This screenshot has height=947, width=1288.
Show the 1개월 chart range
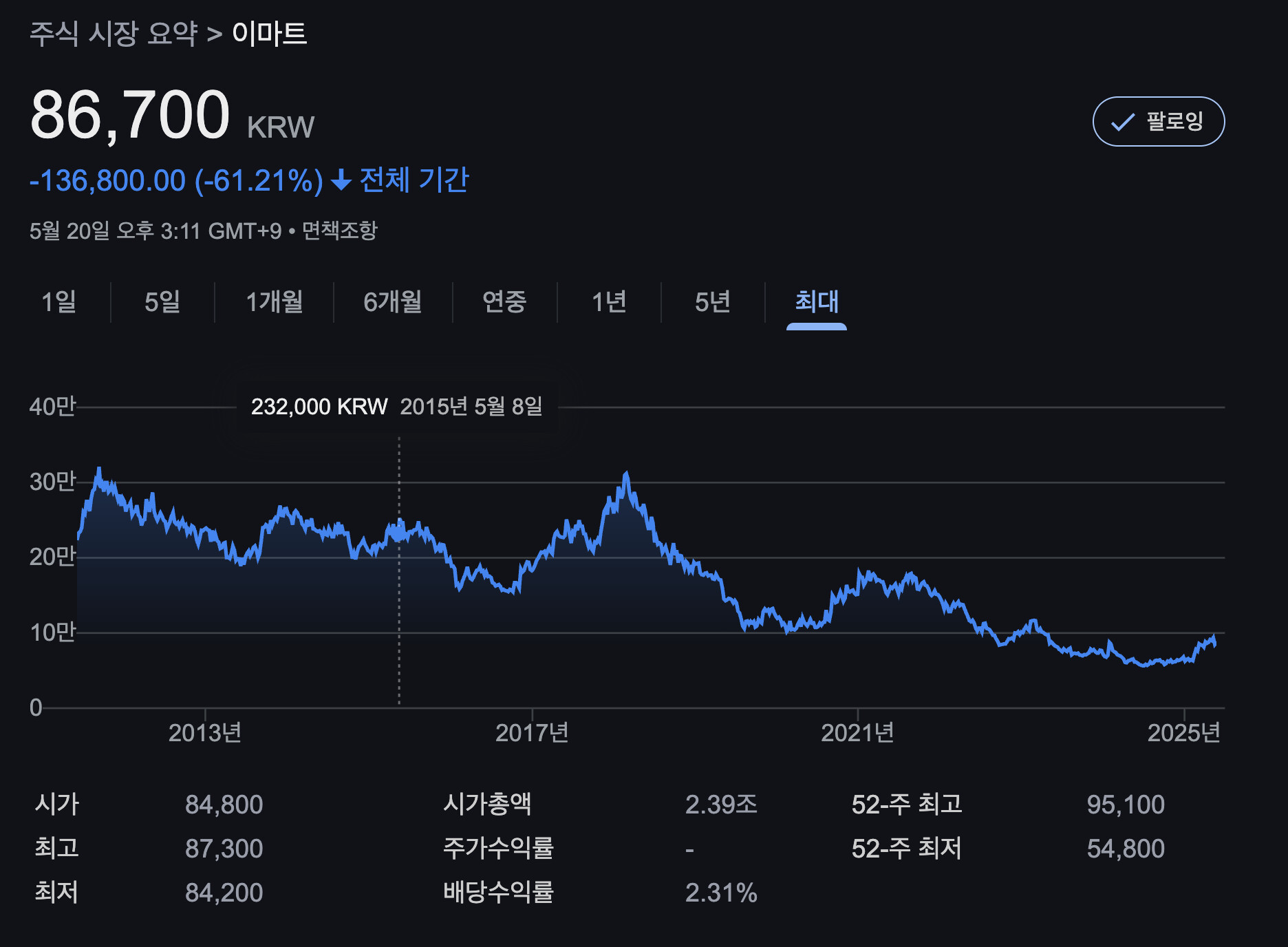(x=274, y=301)
